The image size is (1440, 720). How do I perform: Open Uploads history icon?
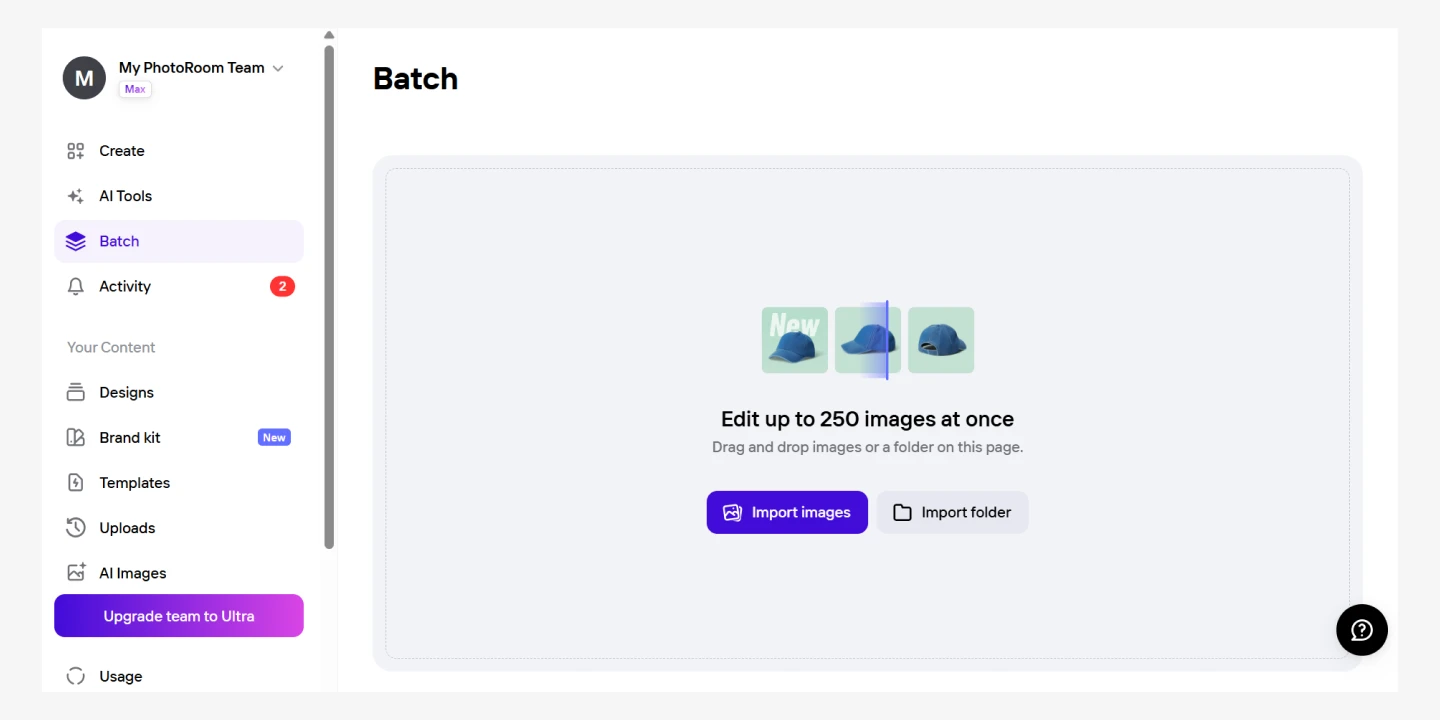(76, 528)
